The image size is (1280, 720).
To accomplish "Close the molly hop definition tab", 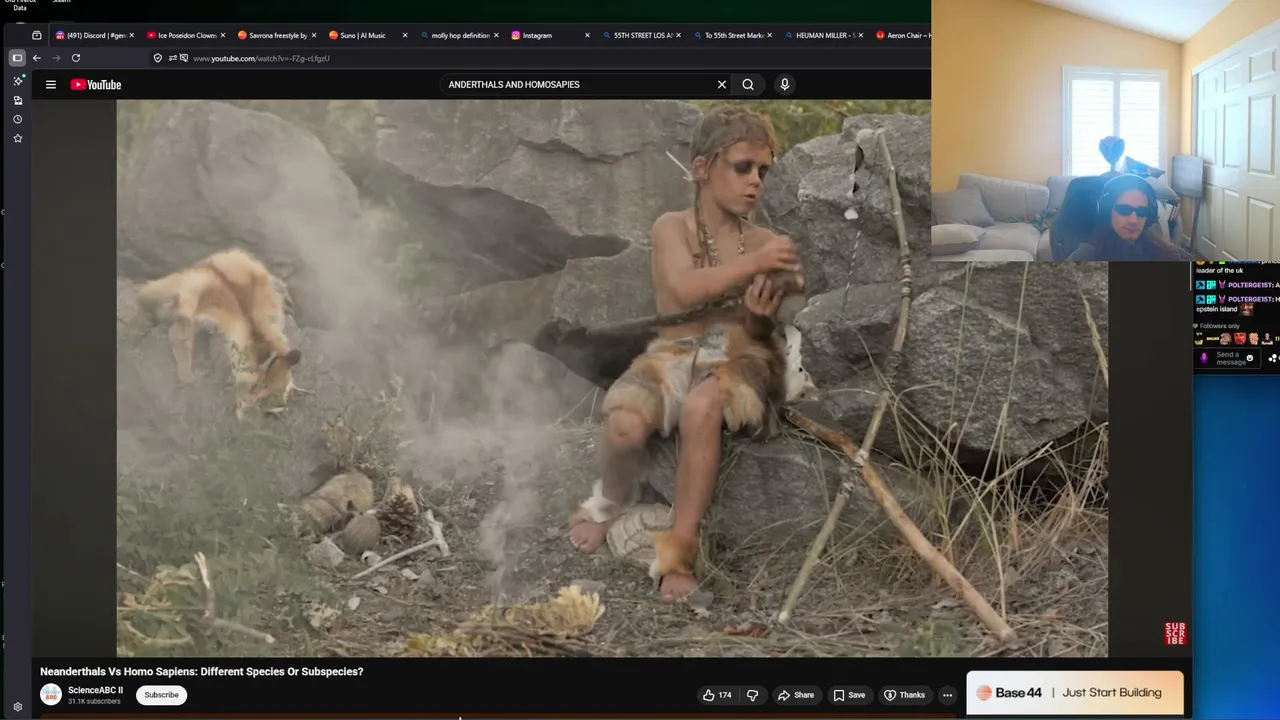I will (x=496, y=35).
